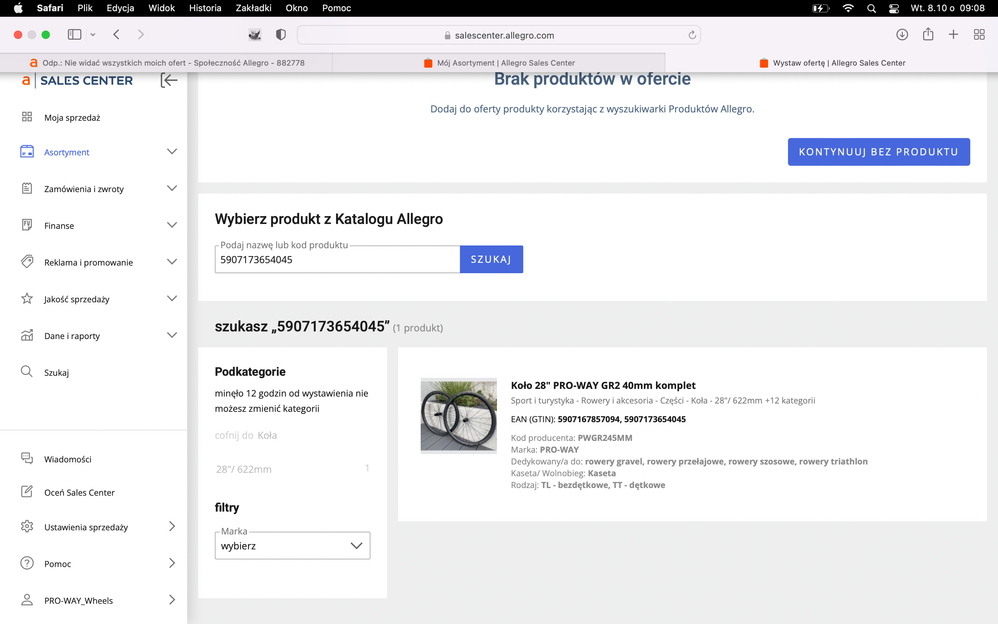The image size is (998, 624).
Task: Open Koło 28" PRO-WAY GR2 product title
Action: 603,385
